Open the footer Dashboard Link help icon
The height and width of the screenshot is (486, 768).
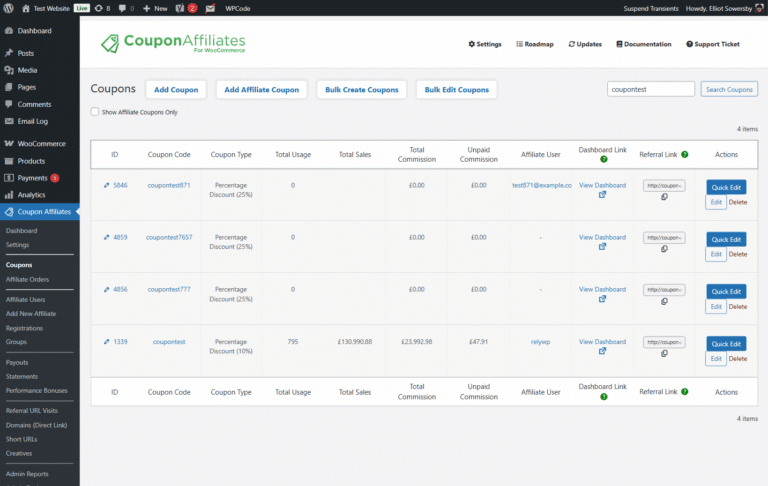click(x=603, y=397)
